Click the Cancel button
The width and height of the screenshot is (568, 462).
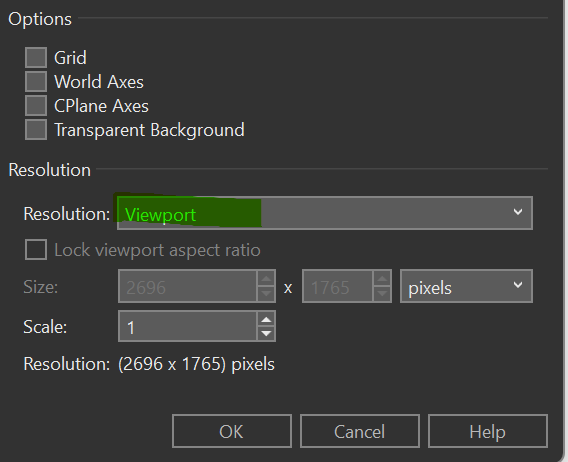360,431
